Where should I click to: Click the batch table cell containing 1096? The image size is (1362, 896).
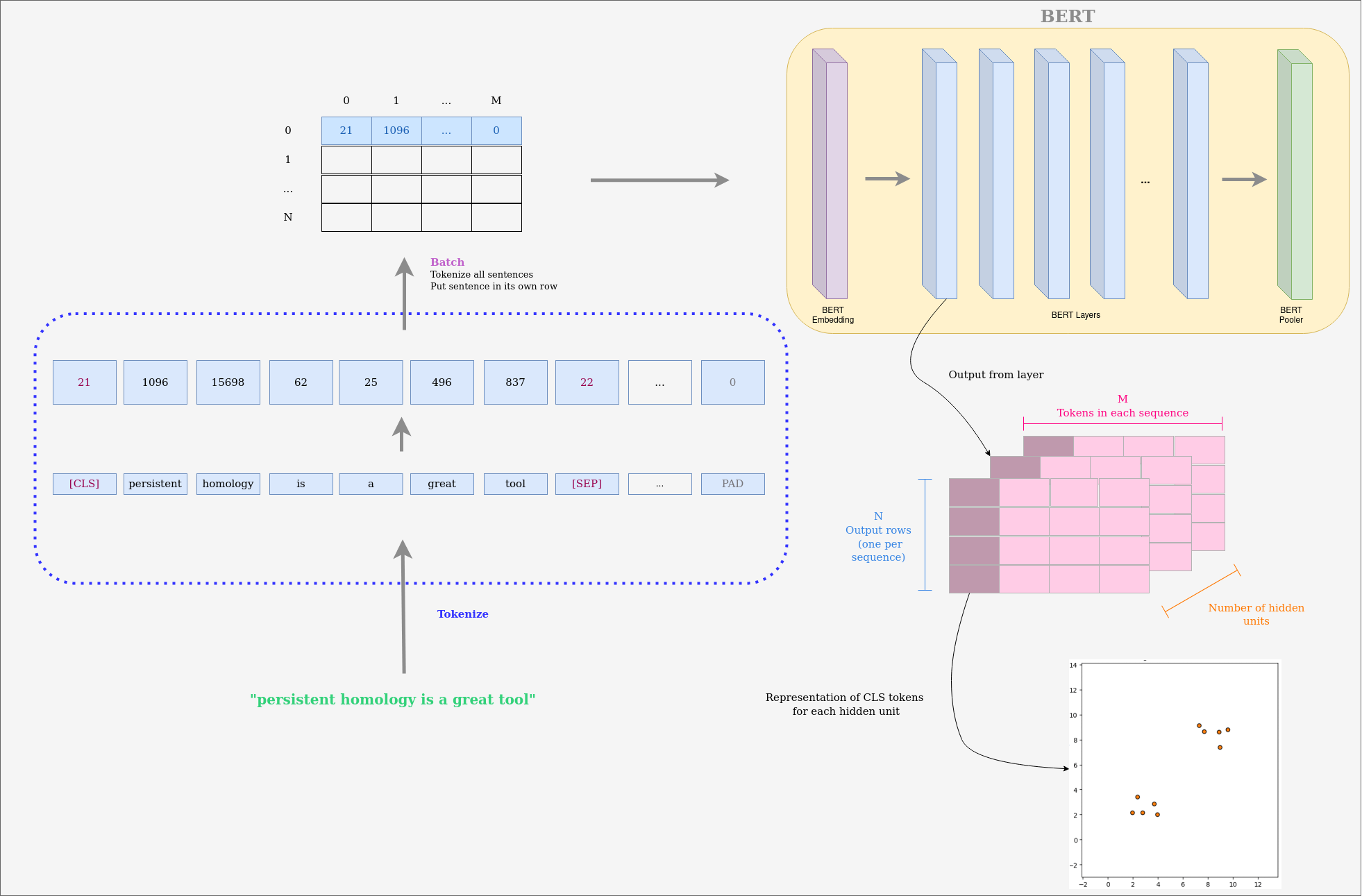pos(396,130)
